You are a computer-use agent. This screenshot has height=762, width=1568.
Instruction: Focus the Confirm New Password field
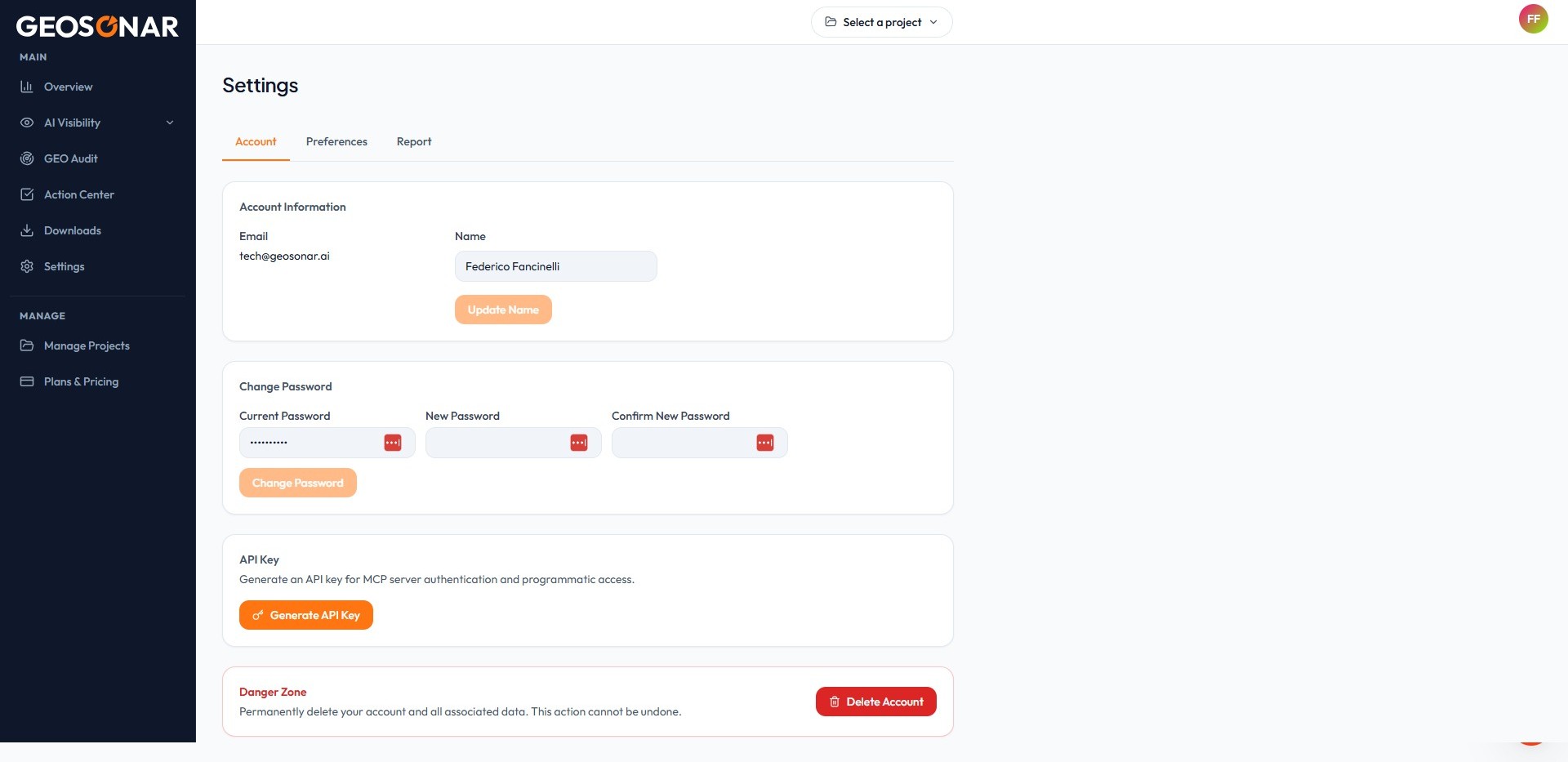[700, 443]
